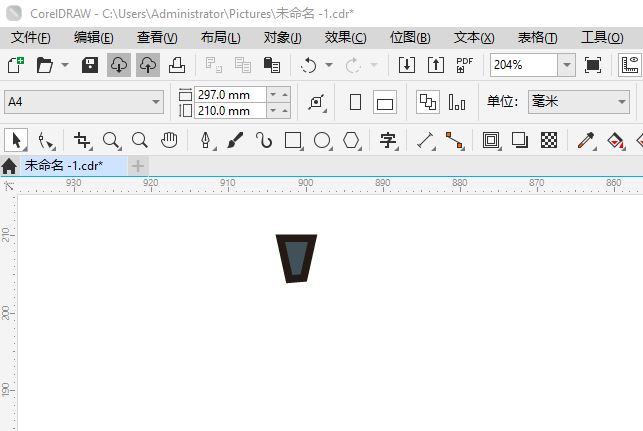This screenshot has width=643, height=431.
Task: Select the Interactive Fill bucket tool
Action: [616, 140]
